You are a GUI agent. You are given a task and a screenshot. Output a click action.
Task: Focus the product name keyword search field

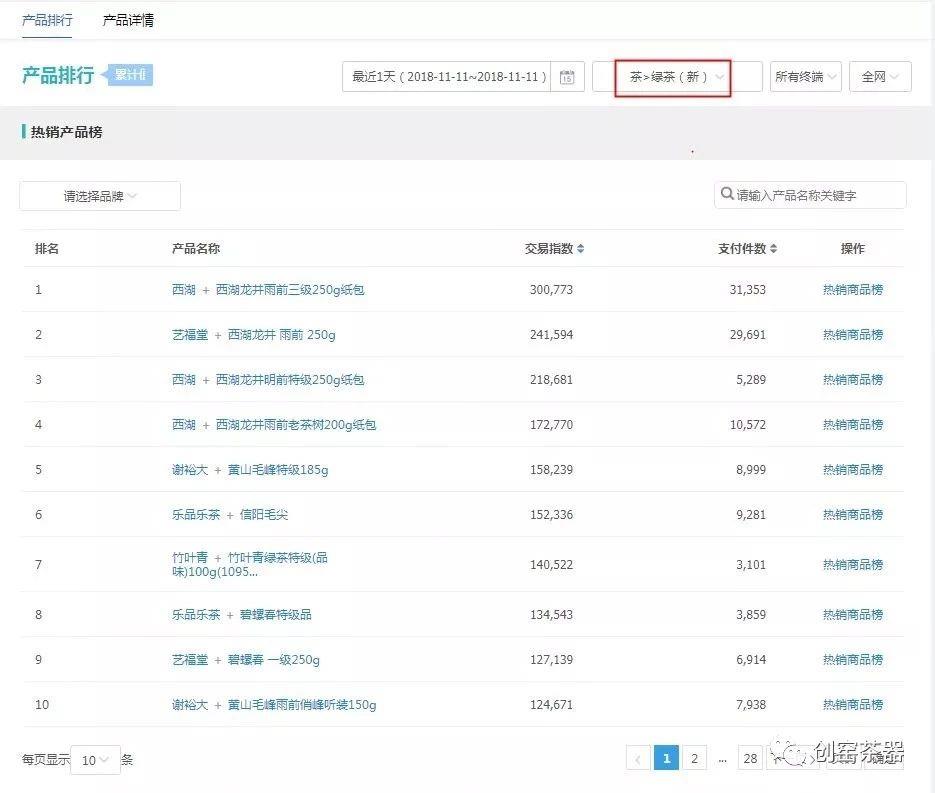(810, 195)
